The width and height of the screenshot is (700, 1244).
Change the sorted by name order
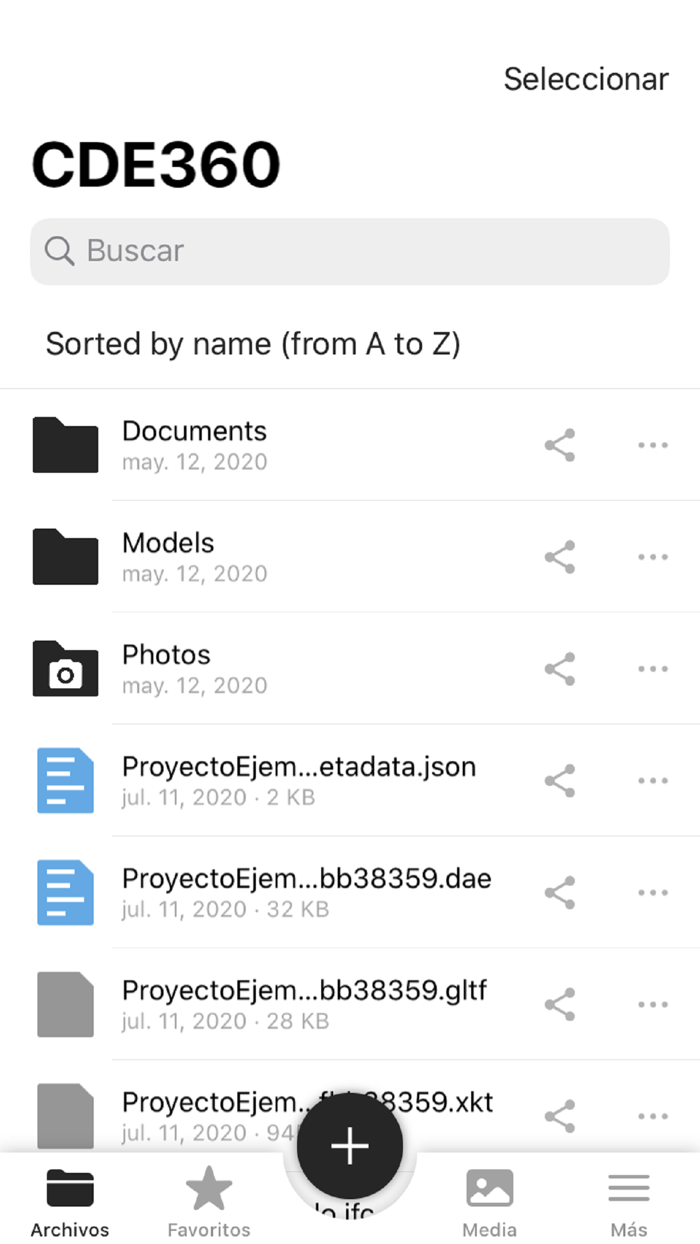253,344
